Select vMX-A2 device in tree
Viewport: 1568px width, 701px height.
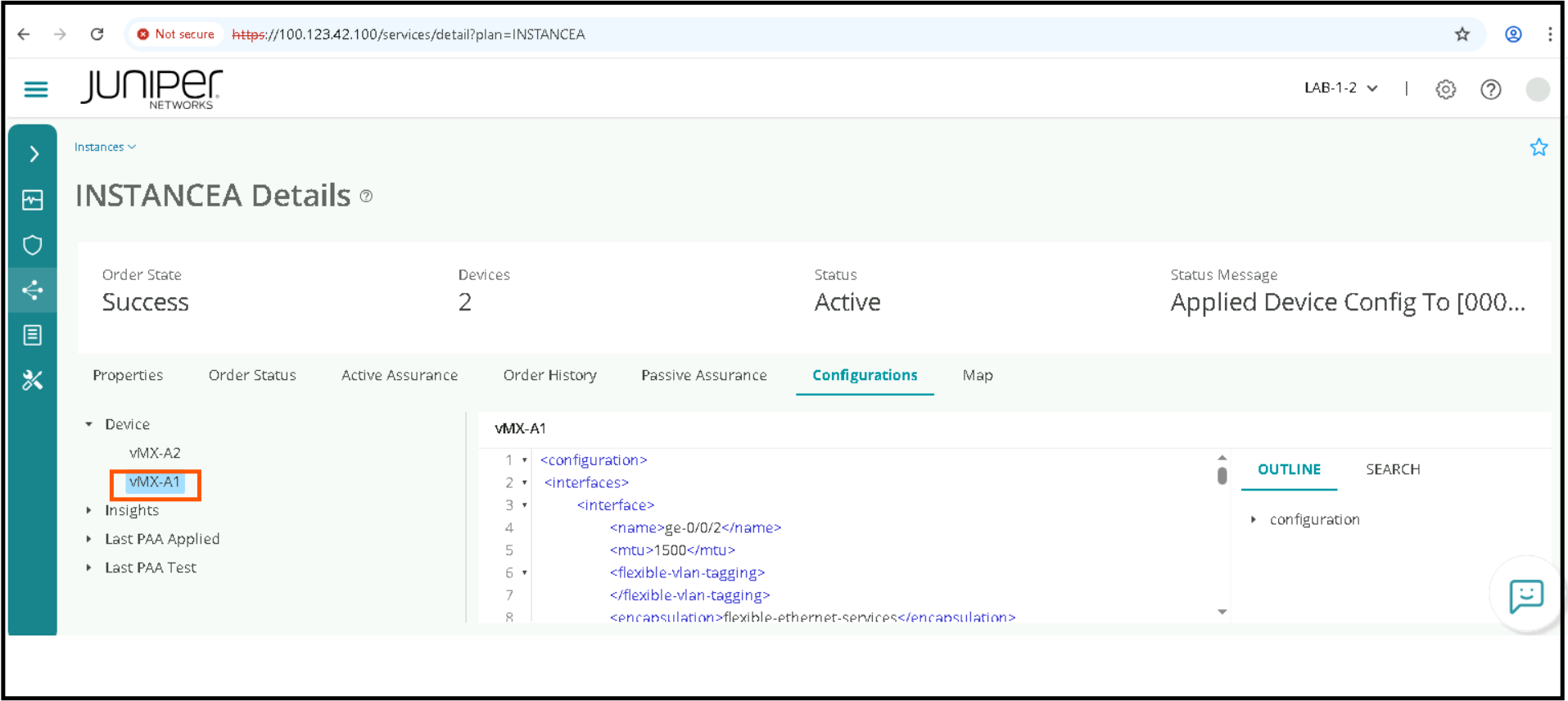point(155,453)
